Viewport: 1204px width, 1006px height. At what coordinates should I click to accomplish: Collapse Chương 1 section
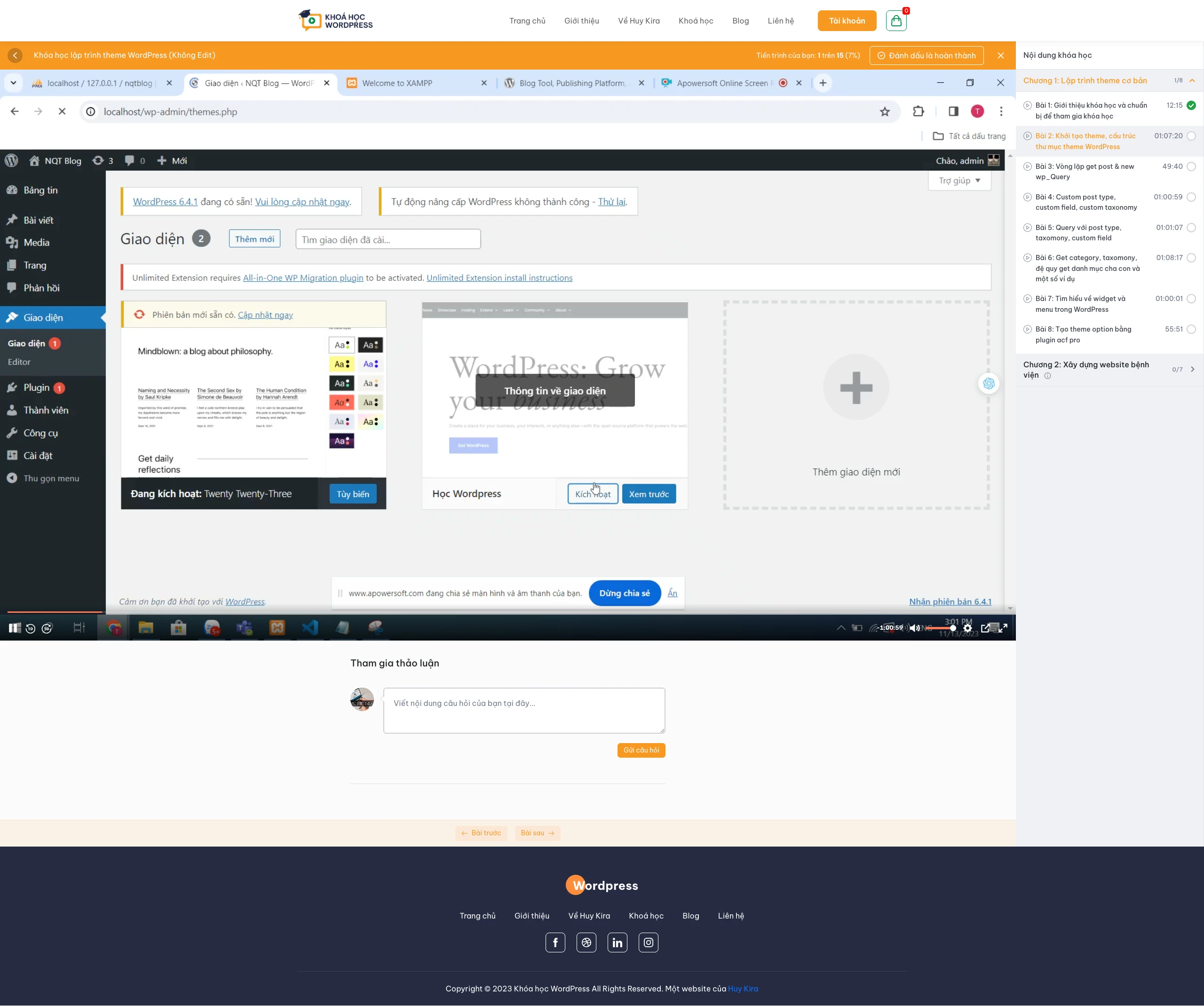1192,80
